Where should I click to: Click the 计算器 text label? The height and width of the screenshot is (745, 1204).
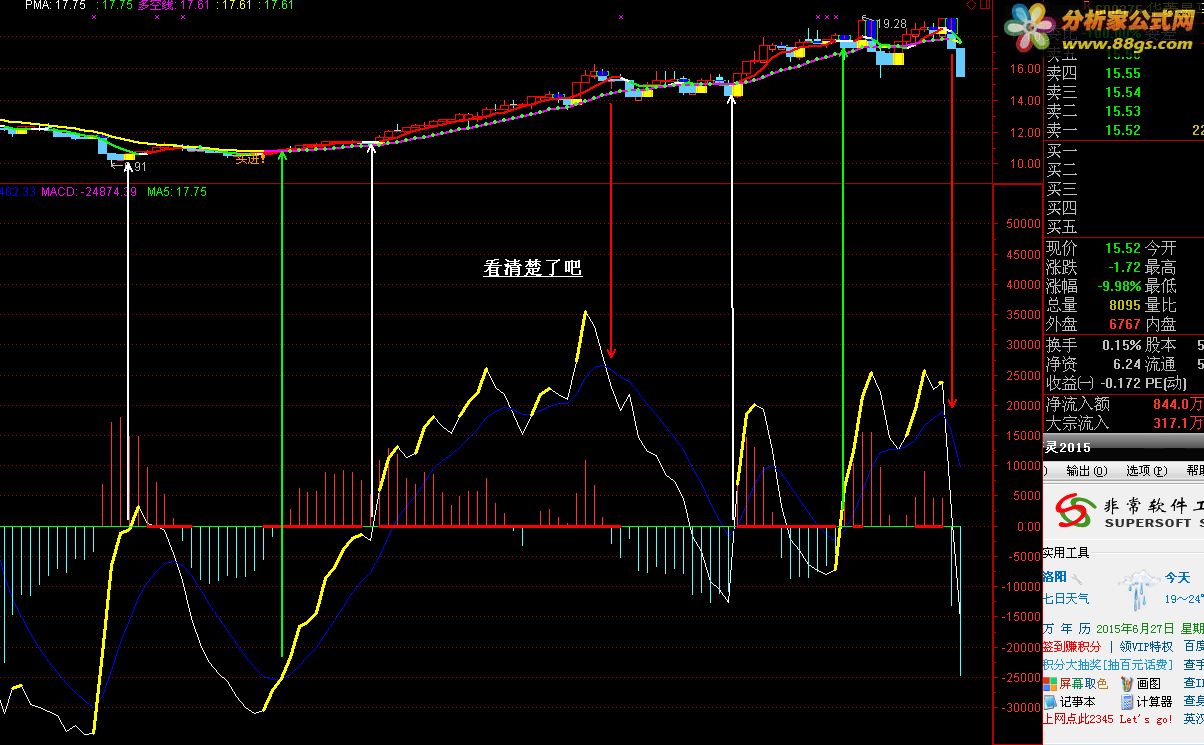(1154, 701)
